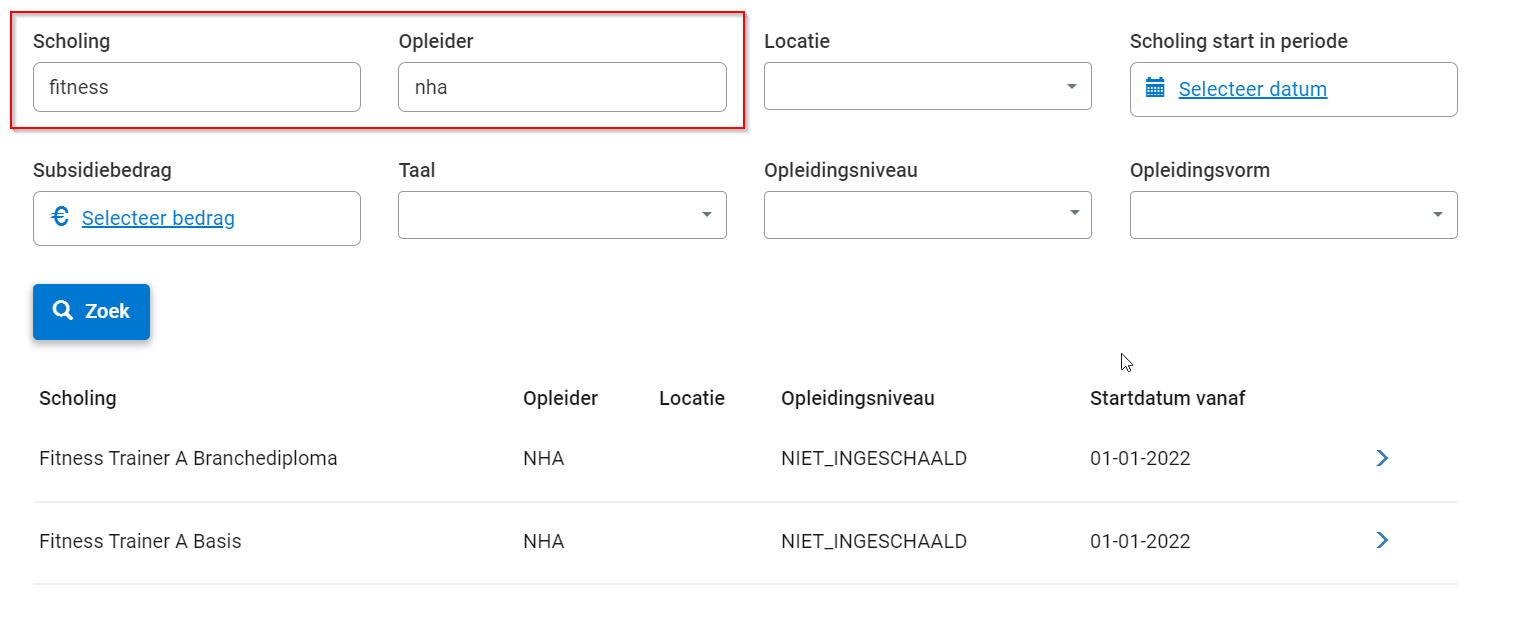Click the calendar icon in Scholing start in periode

(x=1155, y=88)
